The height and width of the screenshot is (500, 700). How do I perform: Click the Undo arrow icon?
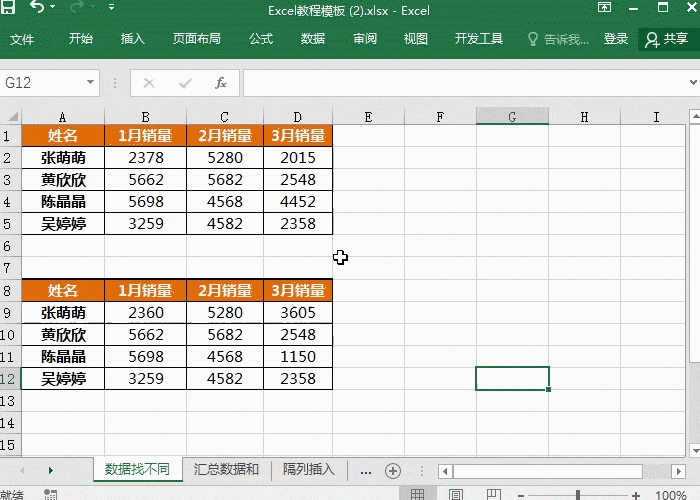coord(38,11)
